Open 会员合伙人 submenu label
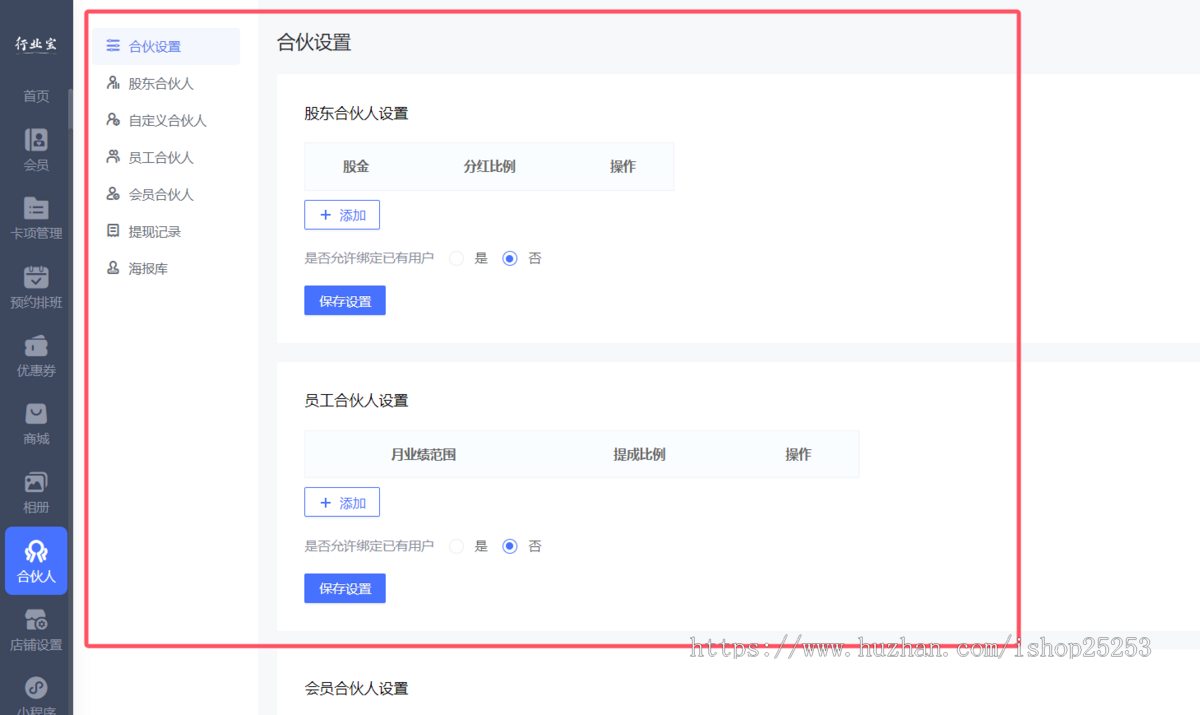Screen dimensions: 1200x715 tap(161, 195)
